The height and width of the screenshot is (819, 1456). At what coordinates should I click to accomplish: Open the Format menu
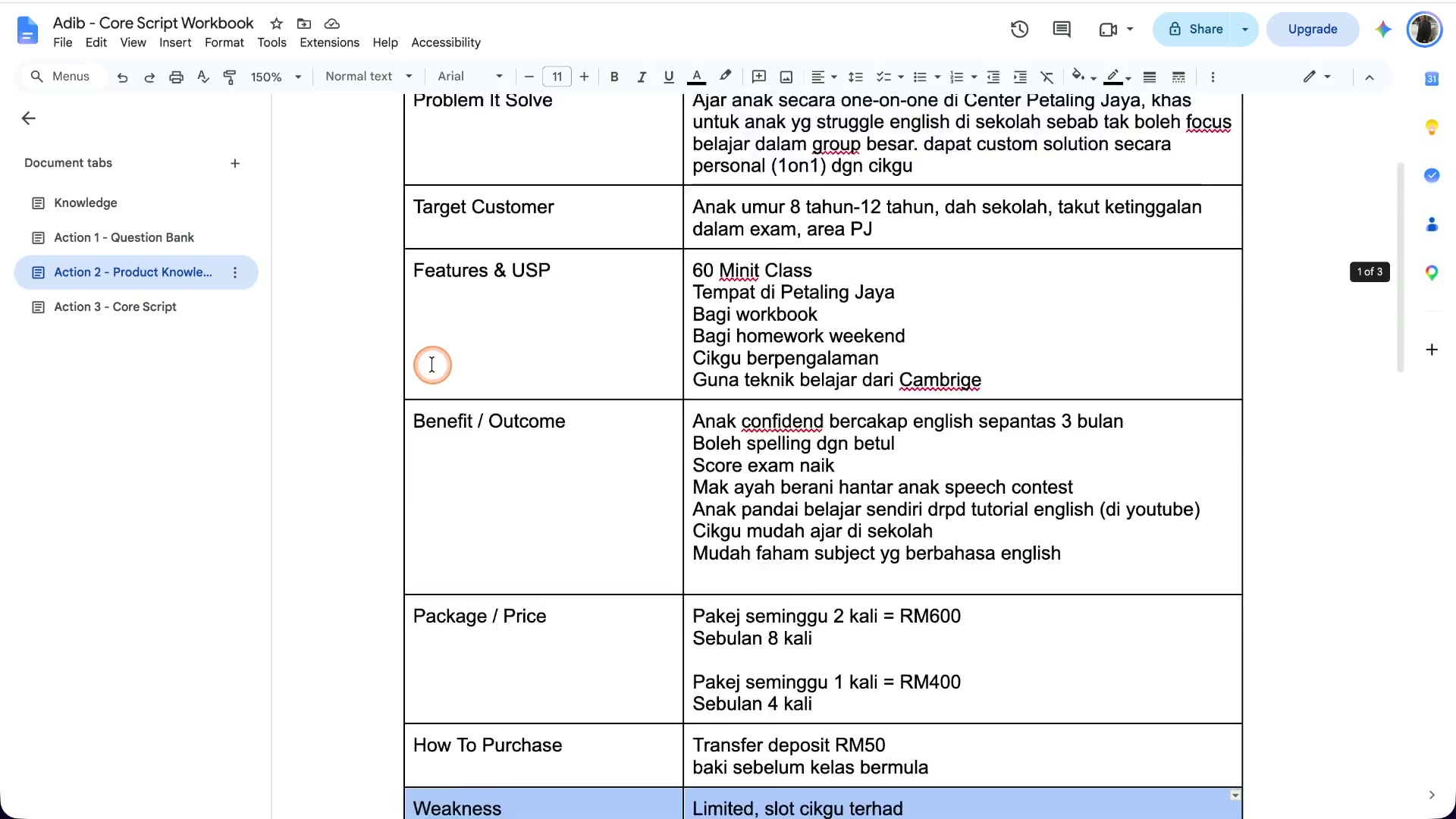click(x=224, y=42)
